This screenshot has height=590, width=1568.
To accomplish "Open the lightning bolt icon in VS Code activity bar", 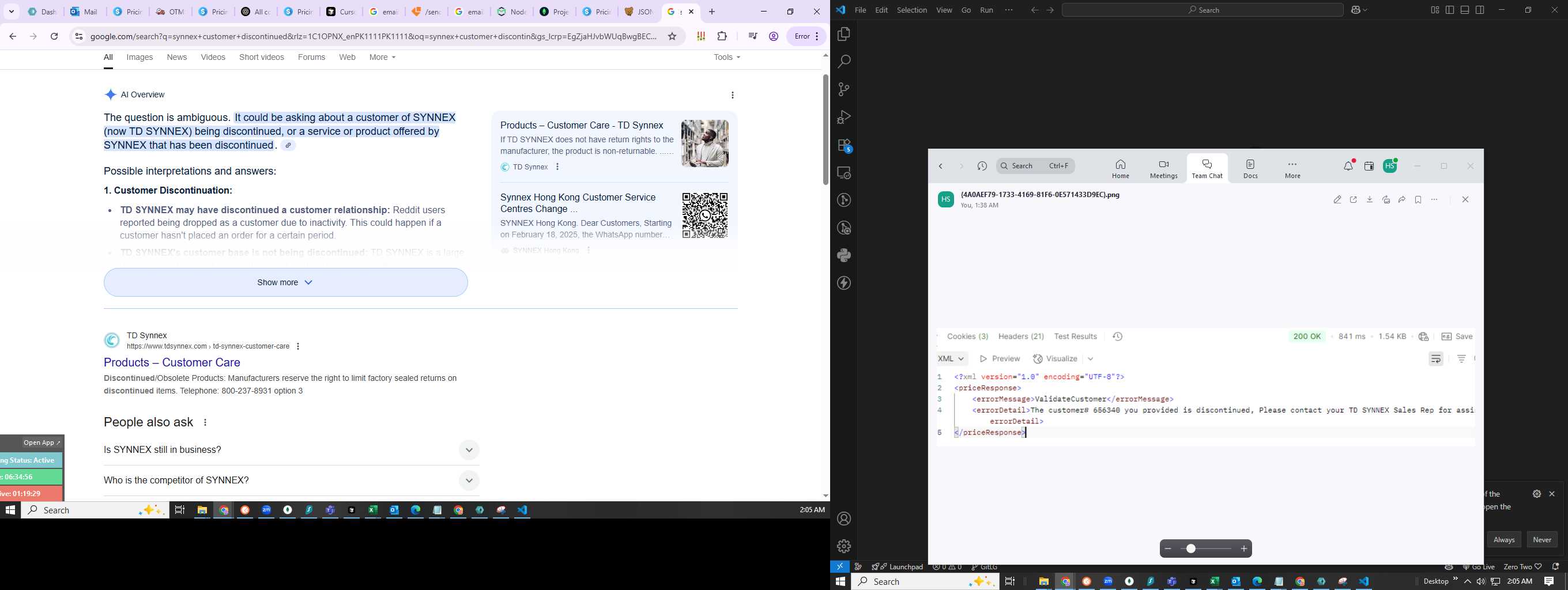I will (843, 283).
